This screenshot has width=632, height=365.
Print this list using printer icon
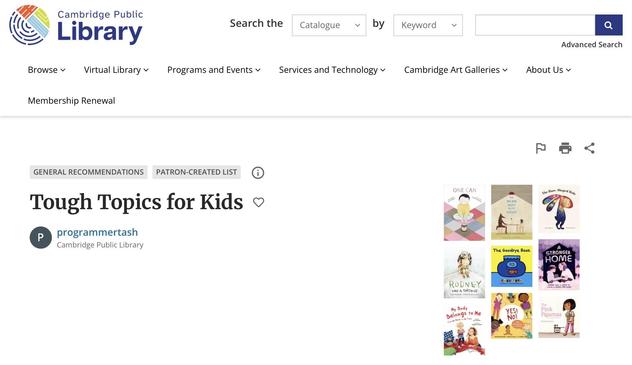[565, 148]
